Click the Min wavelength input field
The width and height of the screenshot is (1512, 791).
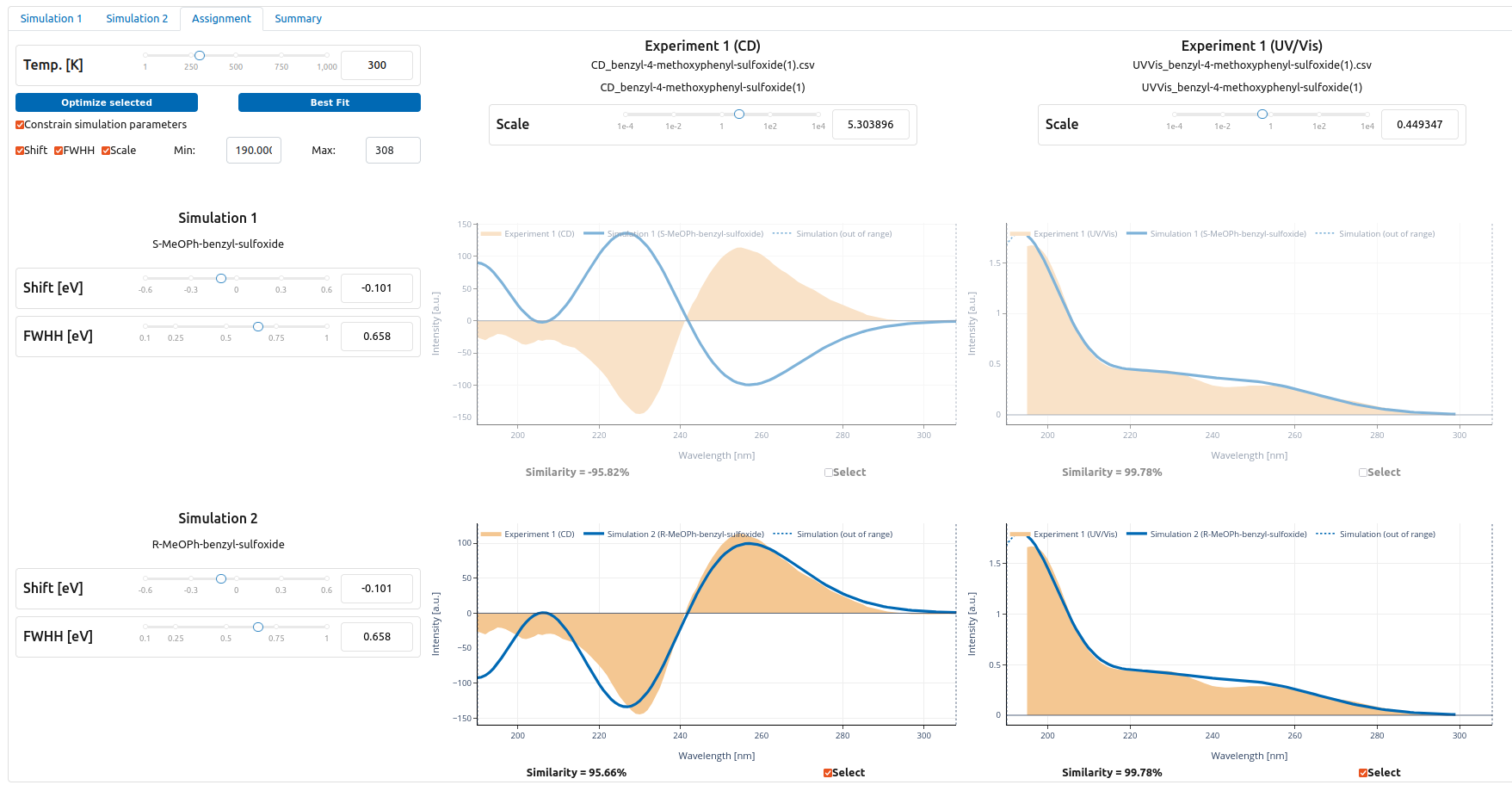click(x=254, y=150)
